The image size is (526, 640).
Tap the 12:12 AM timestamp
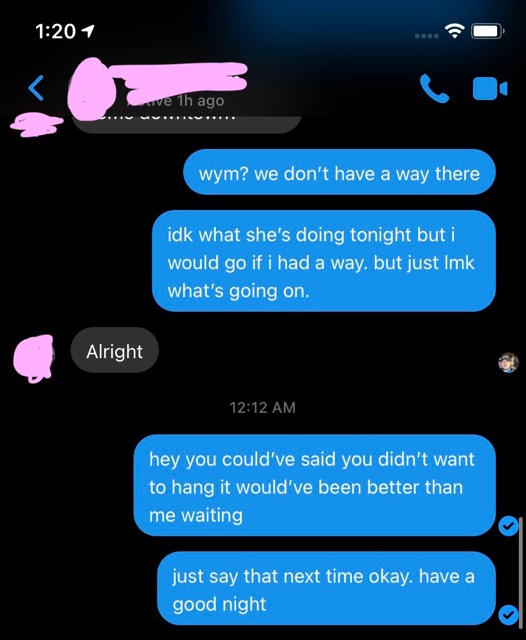pos(262,407)
